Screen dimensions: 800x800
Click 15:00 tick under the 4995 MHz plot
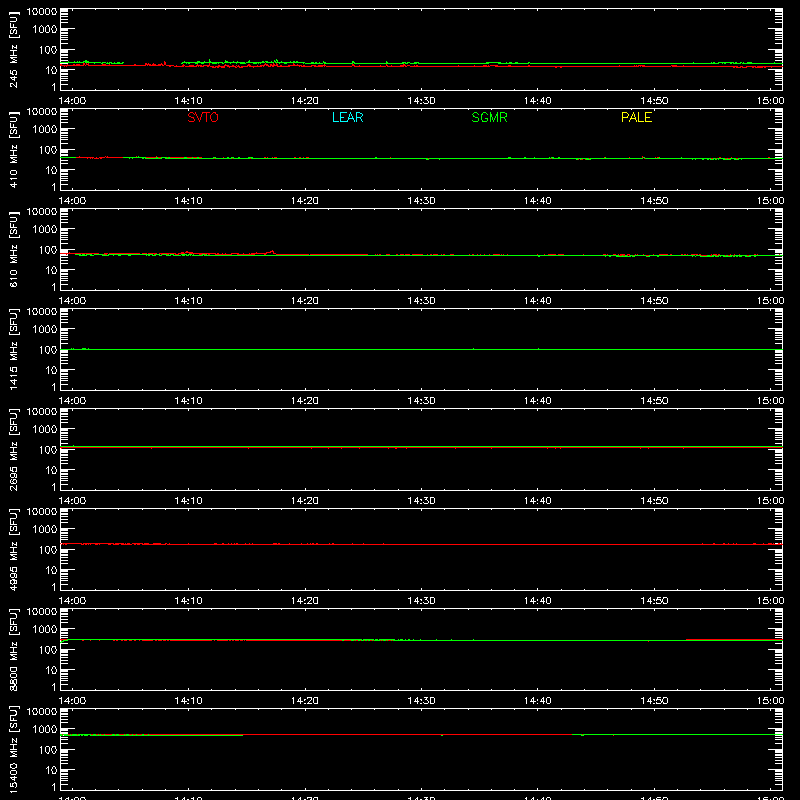coord(770,601)
